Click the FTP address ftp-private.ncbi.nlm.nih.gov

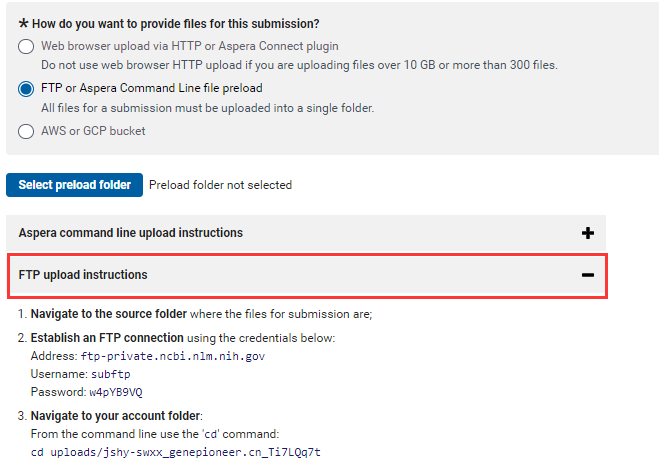[173, 356]
